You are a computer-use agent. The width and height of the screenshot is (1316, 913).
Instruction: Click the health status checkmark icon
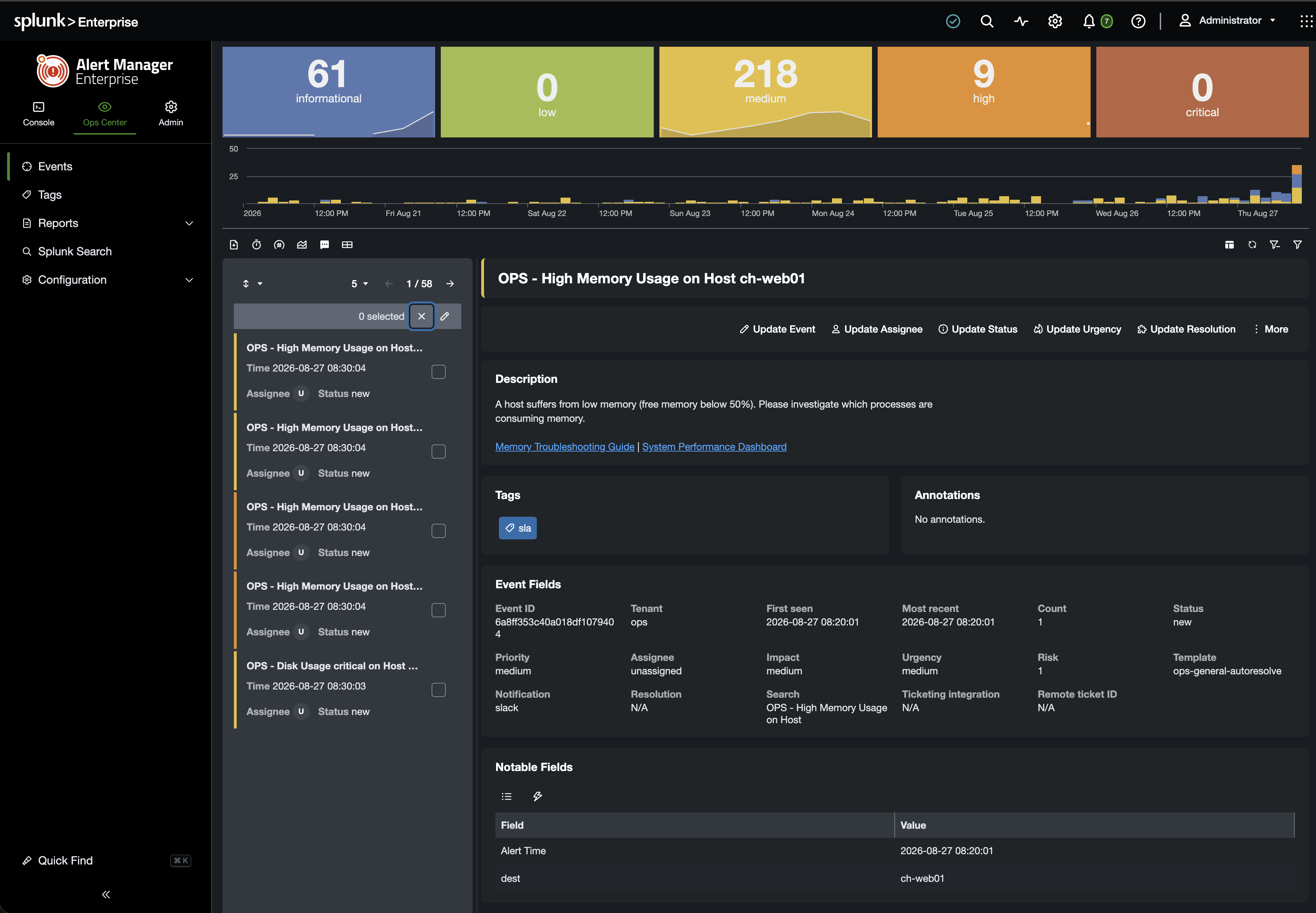coord(953,21)
